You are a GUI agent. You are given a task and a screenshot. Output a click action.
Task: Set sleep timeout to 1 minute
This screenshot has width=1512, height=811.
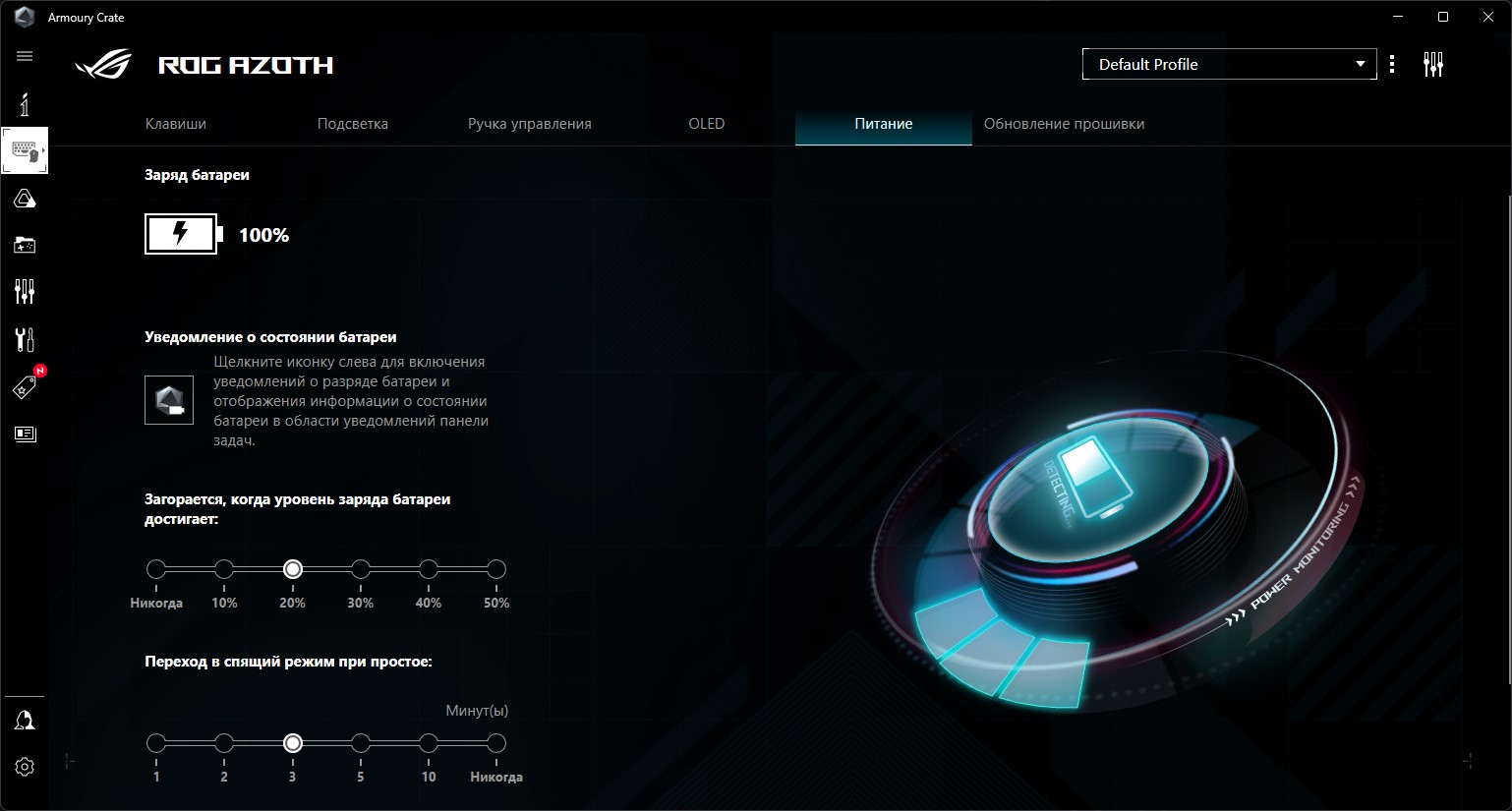coord(156,743)
